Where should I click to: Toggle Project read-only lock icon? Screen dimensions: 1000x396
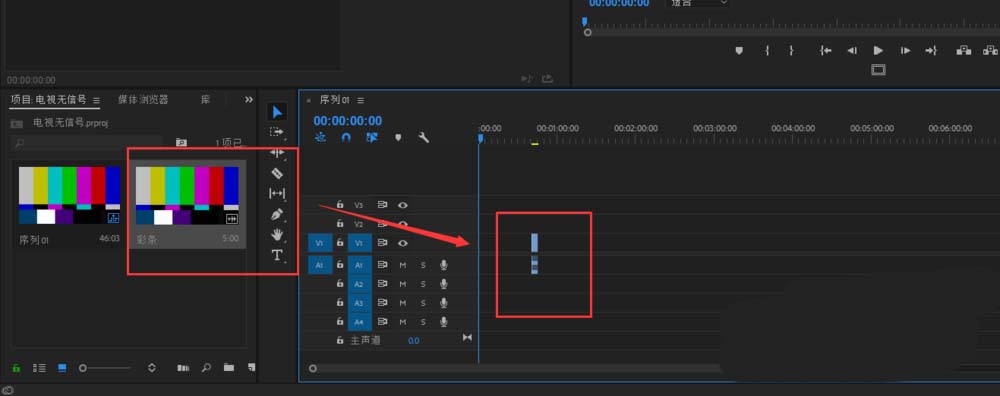pyautogui.click(x=16, y=368)
